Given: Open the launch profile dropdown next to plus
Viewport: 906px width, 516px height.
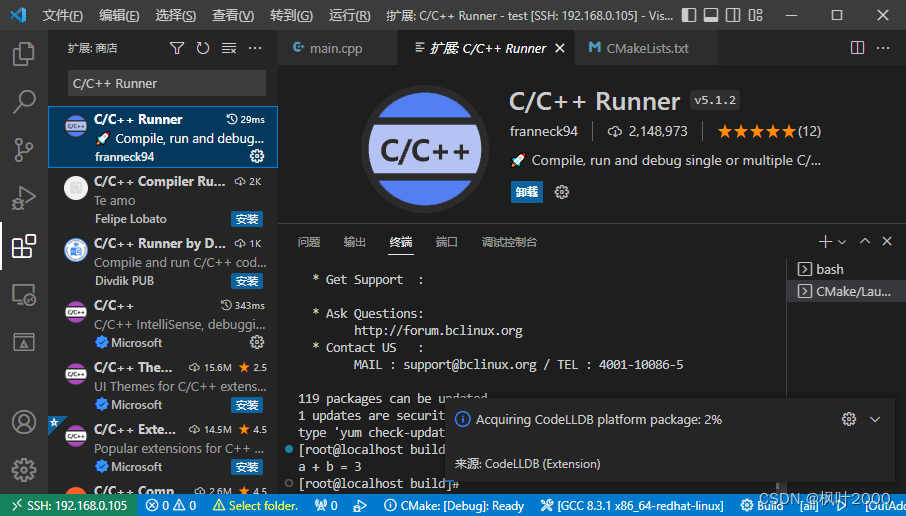Looking at the screenshot, I should (x=842, y=242).
